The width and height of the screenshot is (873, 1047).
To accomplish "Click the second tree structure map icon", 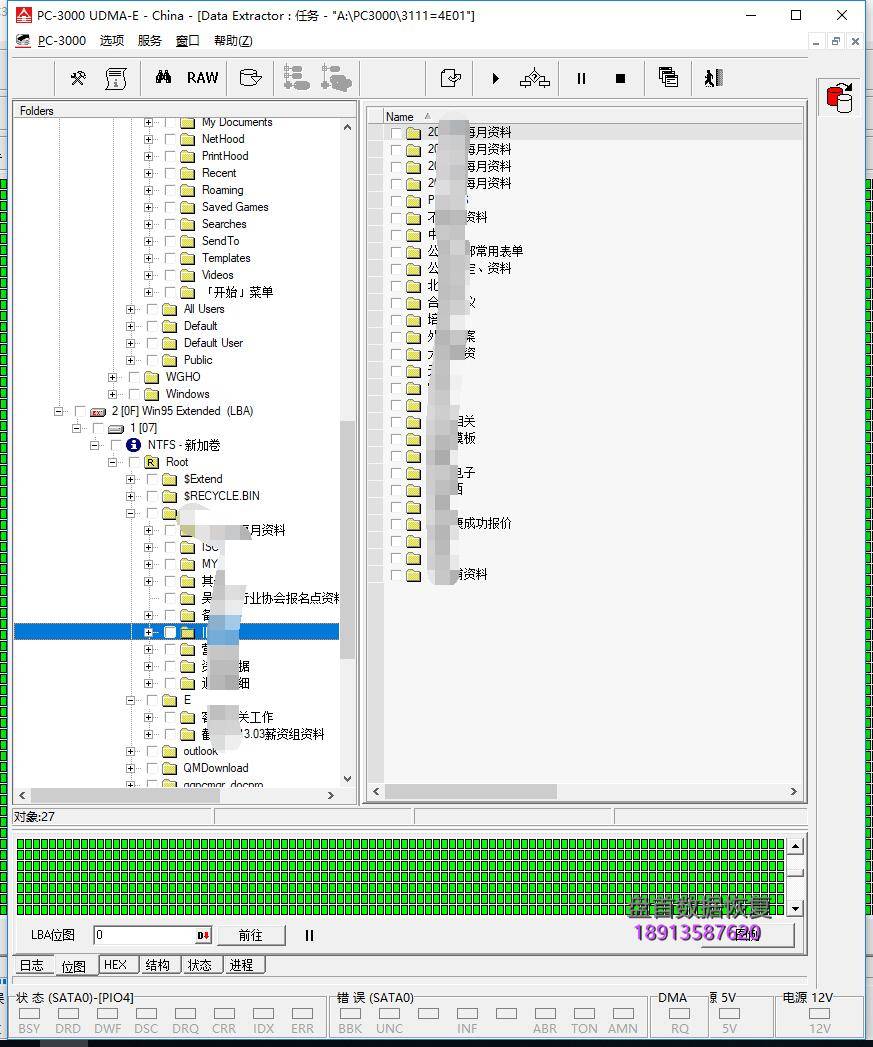I will click(336, 77).
